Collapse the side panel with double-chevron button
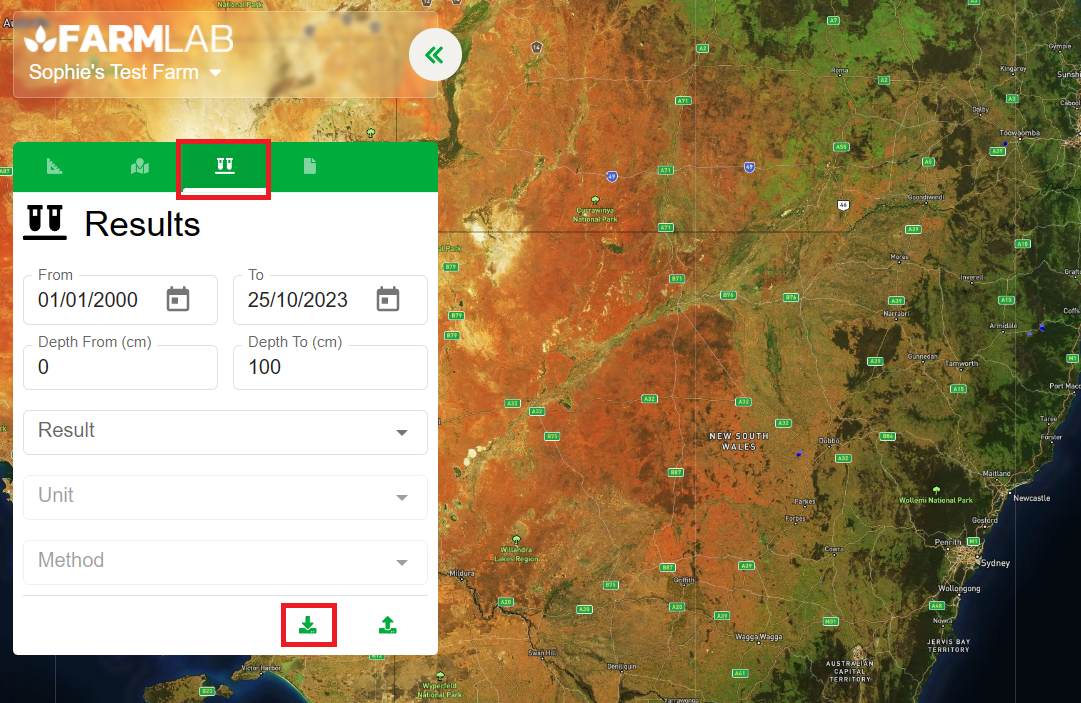Viewport: 1081px width, 703px height. click(x=435, y=55)
